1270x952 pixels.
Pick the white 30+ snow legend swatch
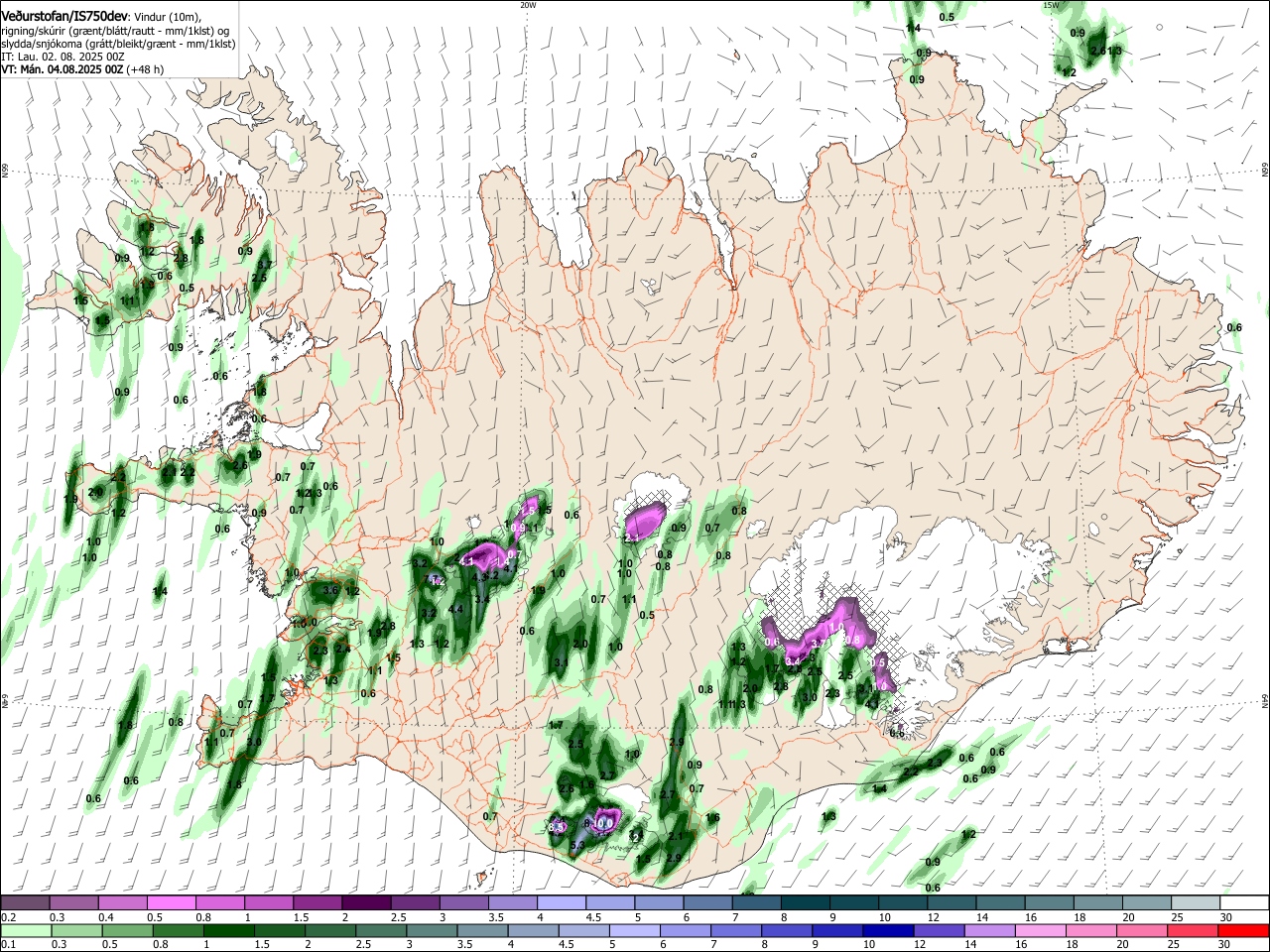coord(1246,903)
